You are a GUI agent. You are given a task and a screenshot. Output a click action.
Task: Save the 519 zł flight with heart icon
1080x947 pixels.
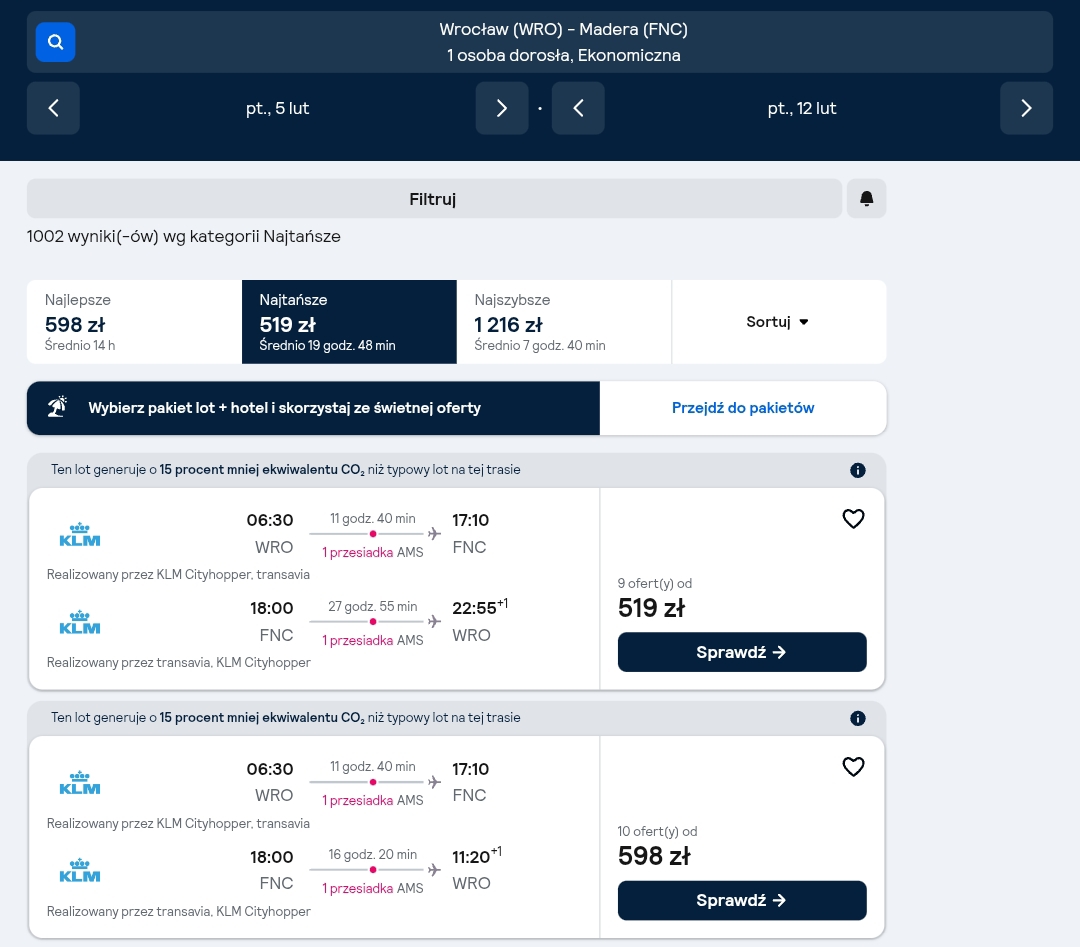853,519
